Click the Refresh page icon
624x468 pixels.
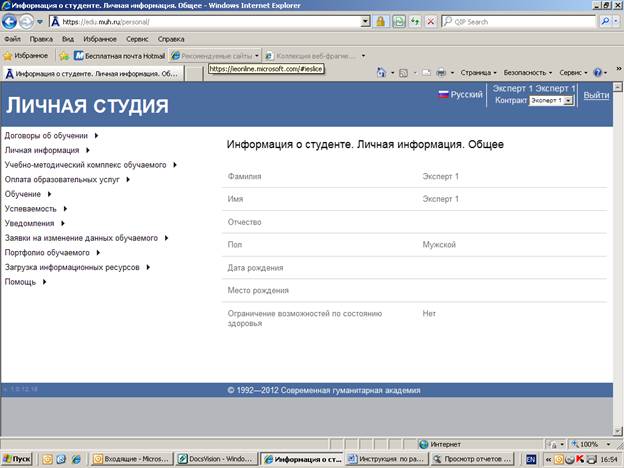click(415, 21)
